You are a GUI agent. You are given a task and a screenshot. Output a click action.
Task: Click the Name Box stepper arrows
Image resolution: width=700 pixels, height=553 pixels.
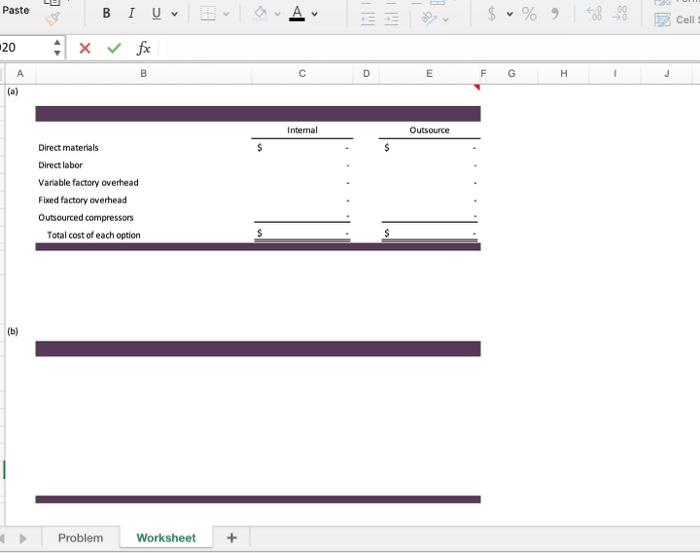(57, 48)
